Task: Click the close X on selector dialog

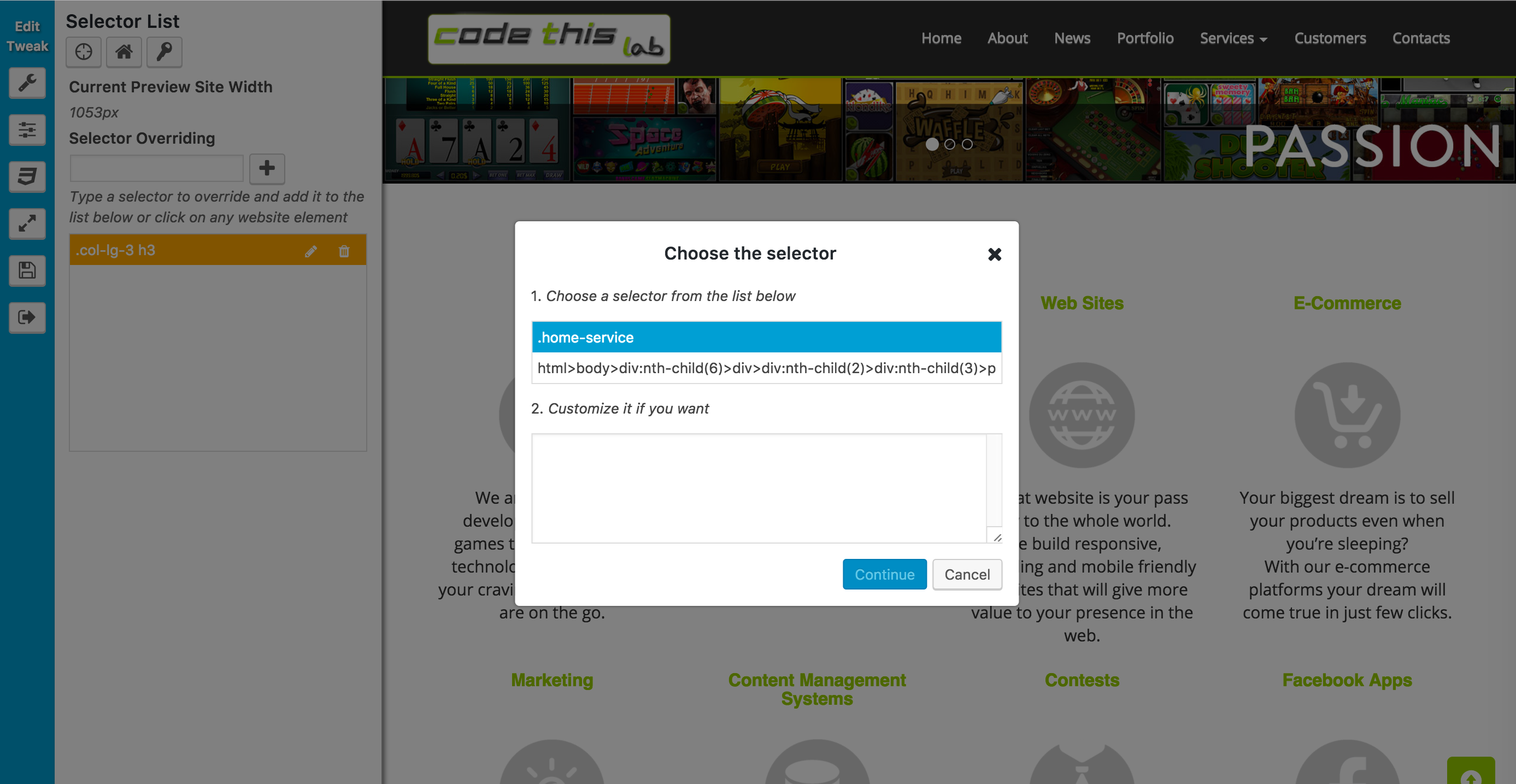Action: (994, 254)
